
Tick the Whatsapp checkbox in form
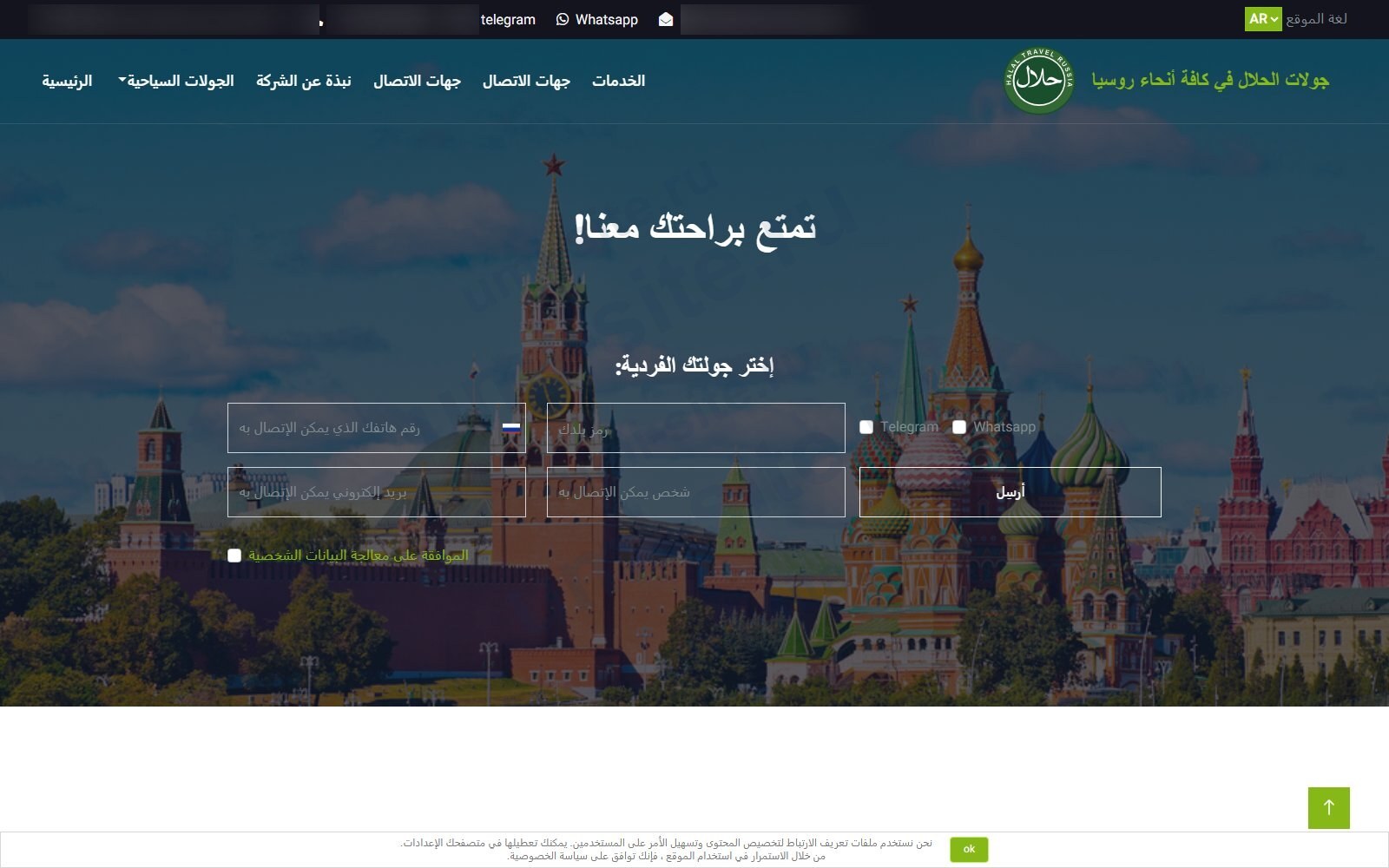[959, 427]
